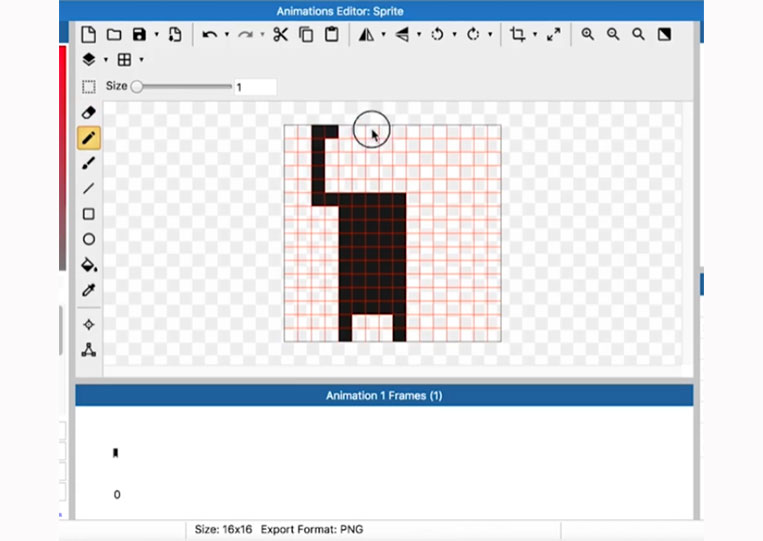Click the crop tool icon
This screenshot has width=763, height=541.
517,35
